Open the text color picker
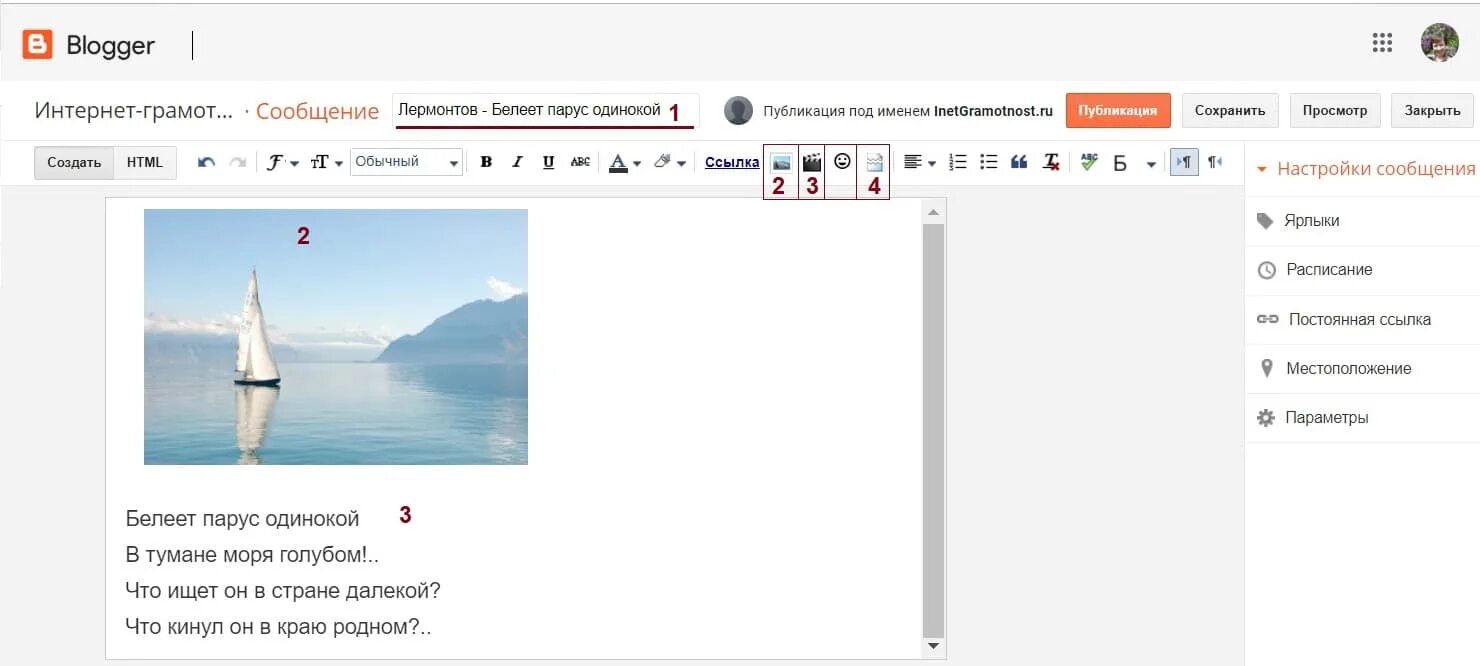Viewport: 1480px width, 666px height. click(x=624, y=162)
